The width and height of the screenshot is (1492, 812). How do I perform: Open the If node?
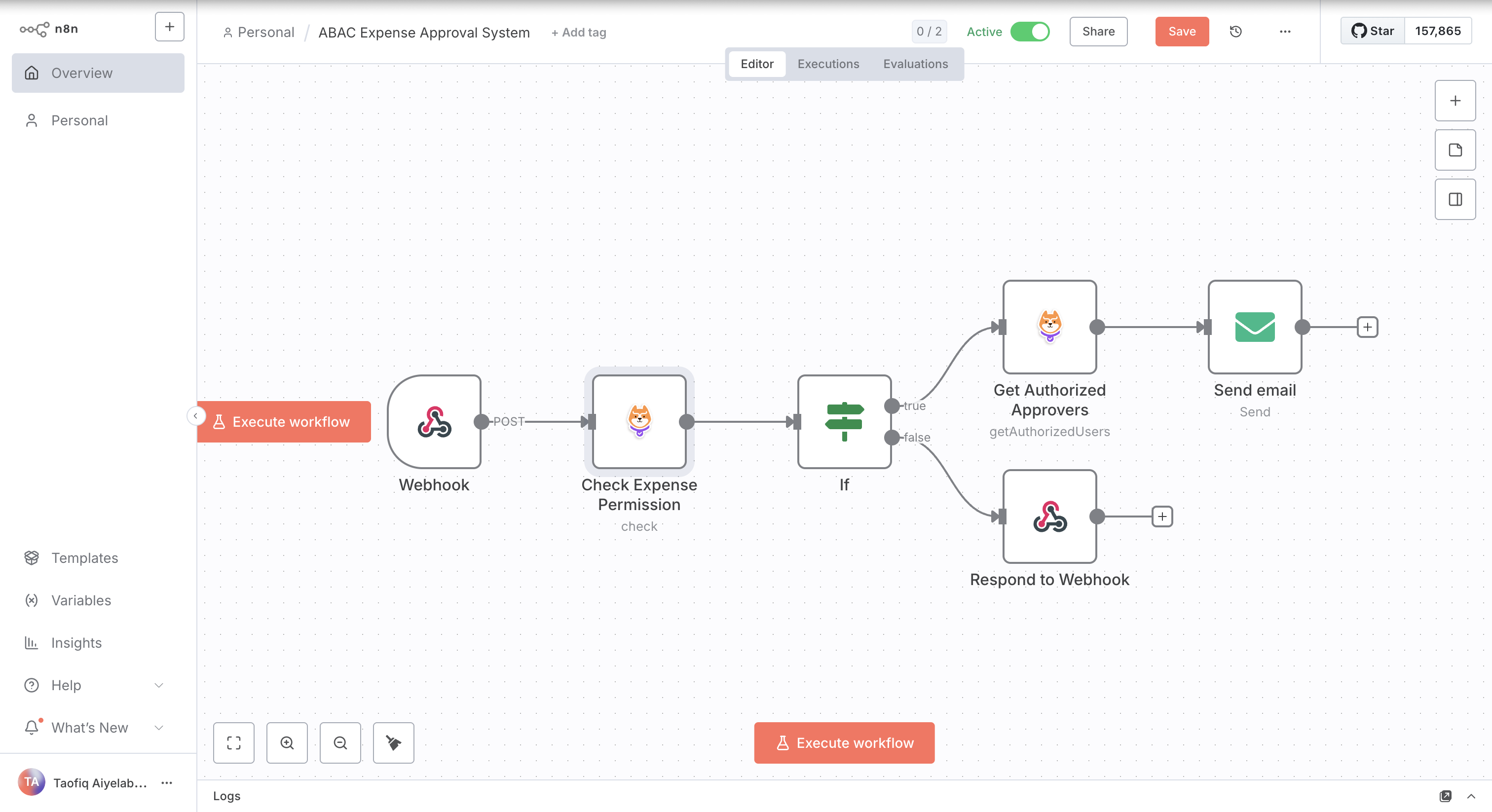coord(845,422)
